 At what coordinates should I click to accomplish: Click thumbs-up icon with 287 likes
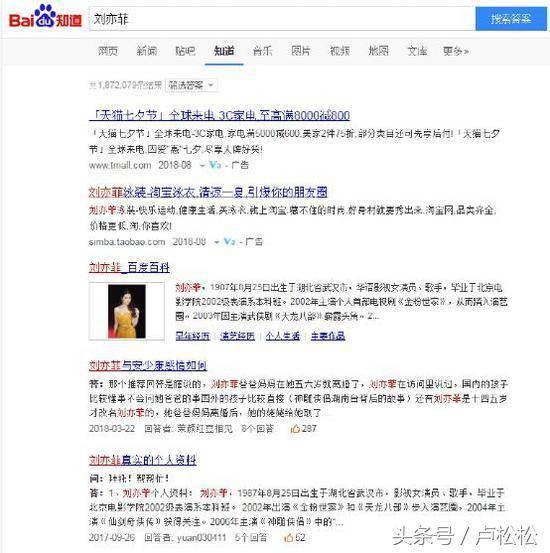pyautogui.click(x=295, y=429)
